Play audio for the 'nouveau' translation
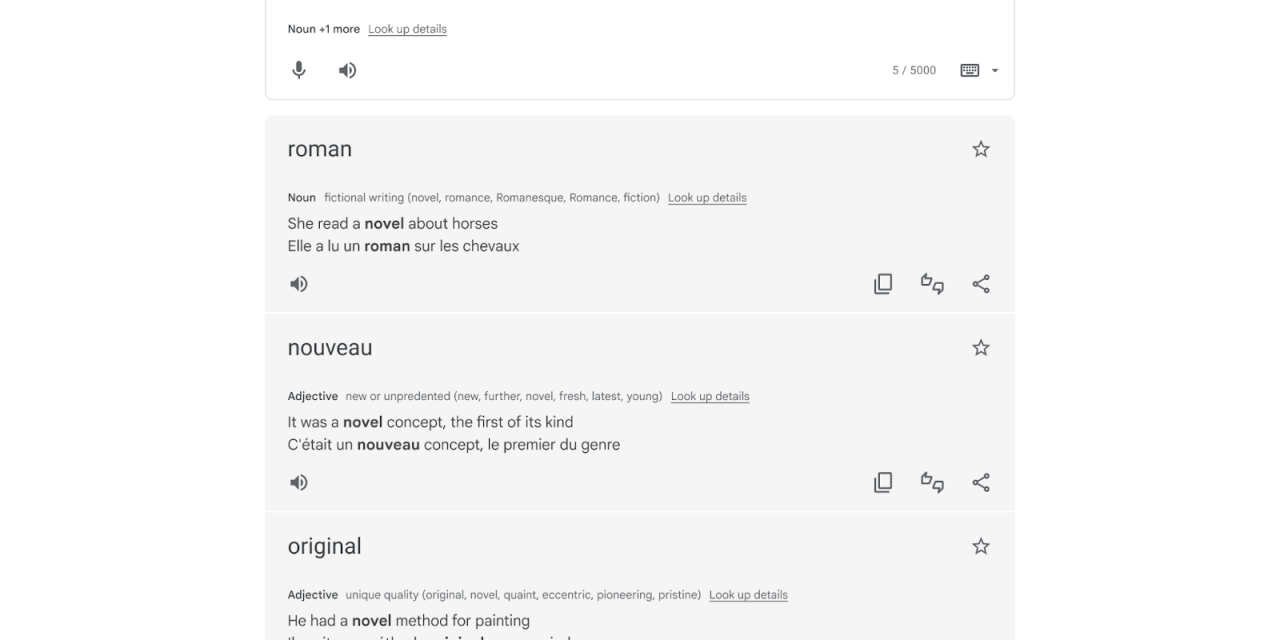This screenshot has width=1280, height=640. coord(299,483)
